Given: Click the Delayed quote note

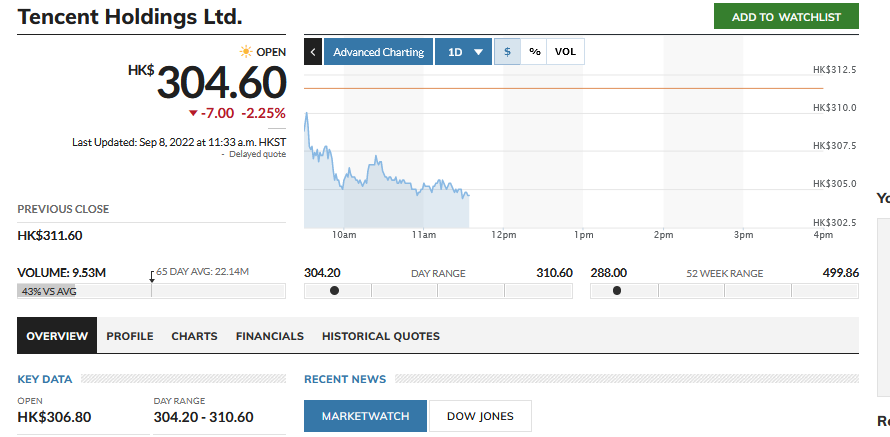Looking at the screenshot, I should pos(258,154).
